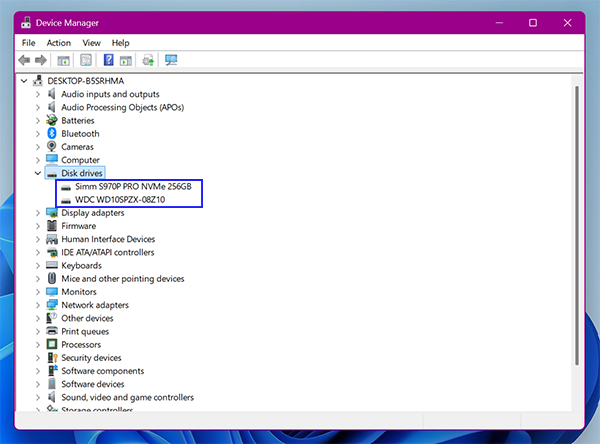The height and width of the screenshot is (444, 600).
Task: Open the Help menu
Action: [121, 43]
